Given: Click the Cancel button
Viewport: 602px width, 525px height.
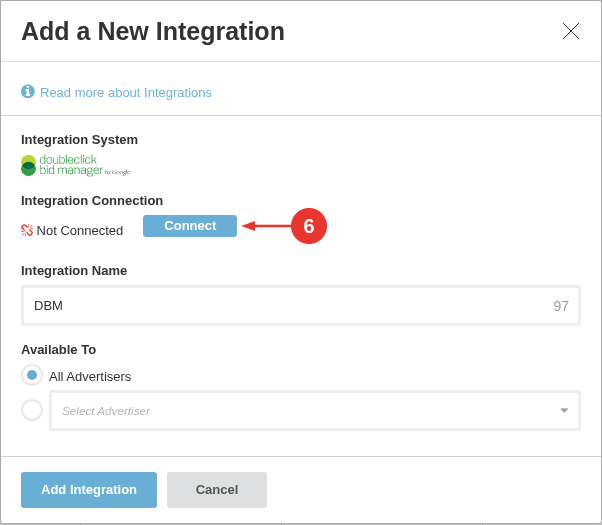Looking at the screenshot, I should [217, 490].
